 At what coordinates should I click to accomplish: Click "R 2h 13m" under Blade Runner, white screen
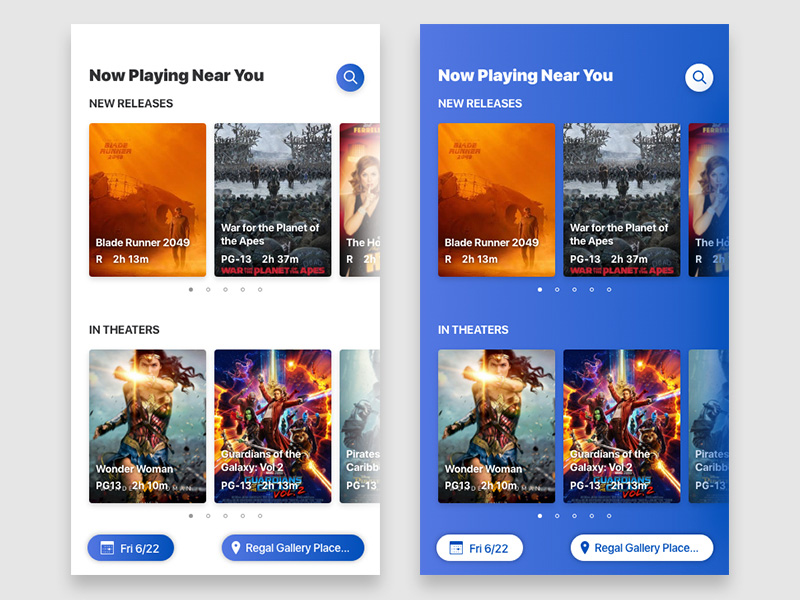tap(122, 259)
